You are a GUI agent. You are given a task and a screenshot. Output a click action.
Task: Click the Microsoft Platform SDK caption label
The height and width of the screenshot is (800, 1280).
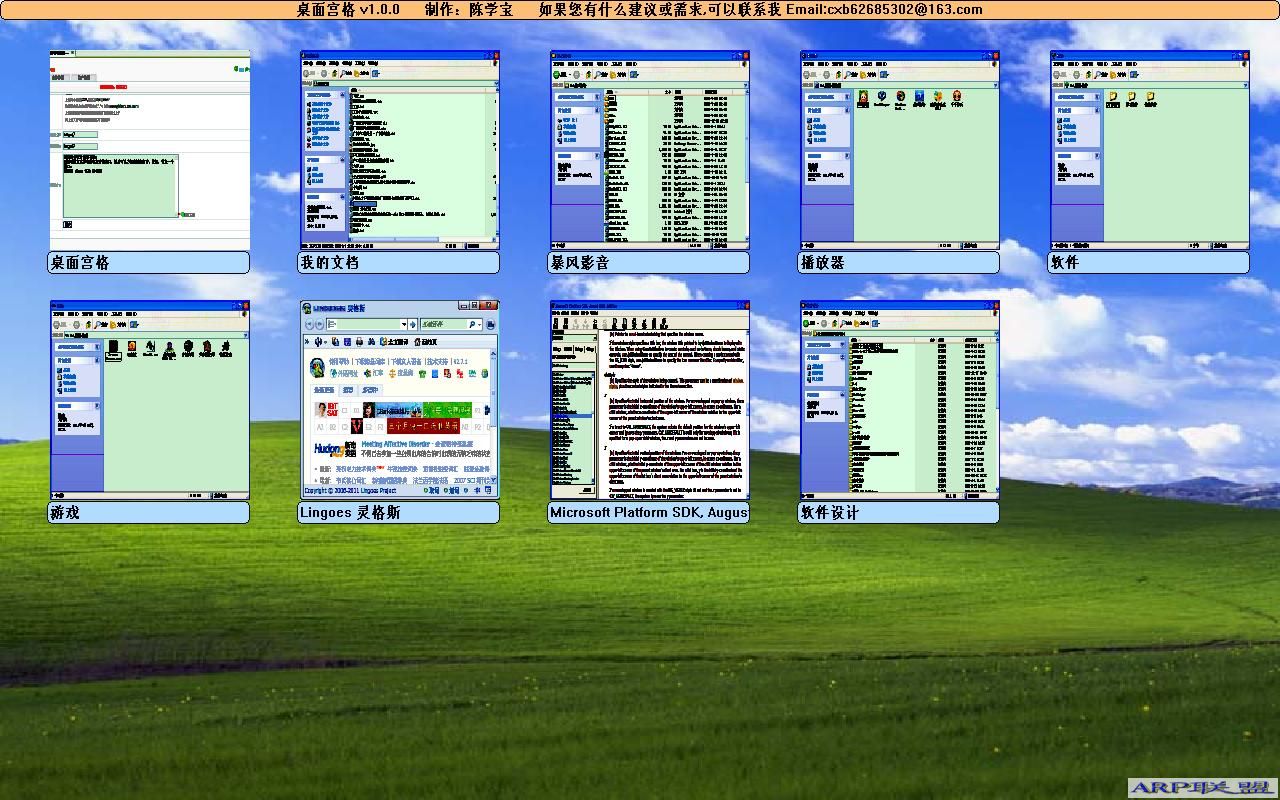(649, 512)
